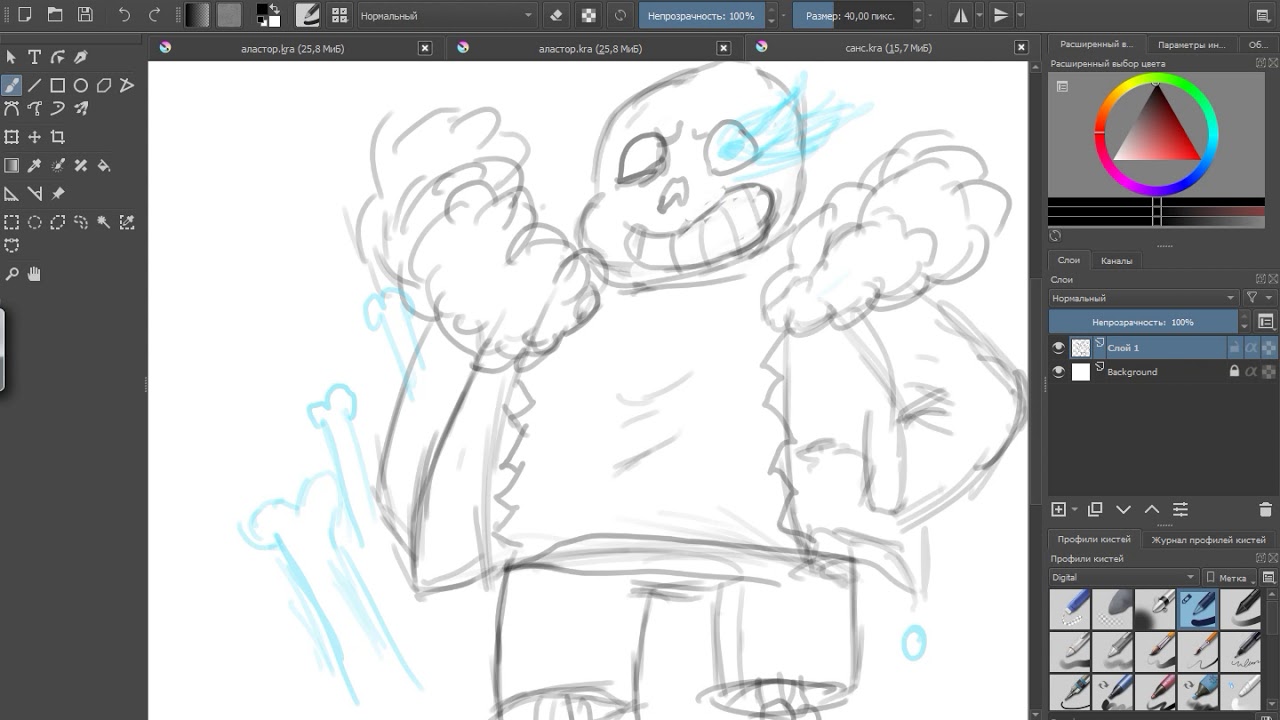Toggle eraser mode
The width and height of the screenshot is (1280, 720).
click(x=558, y=15)
